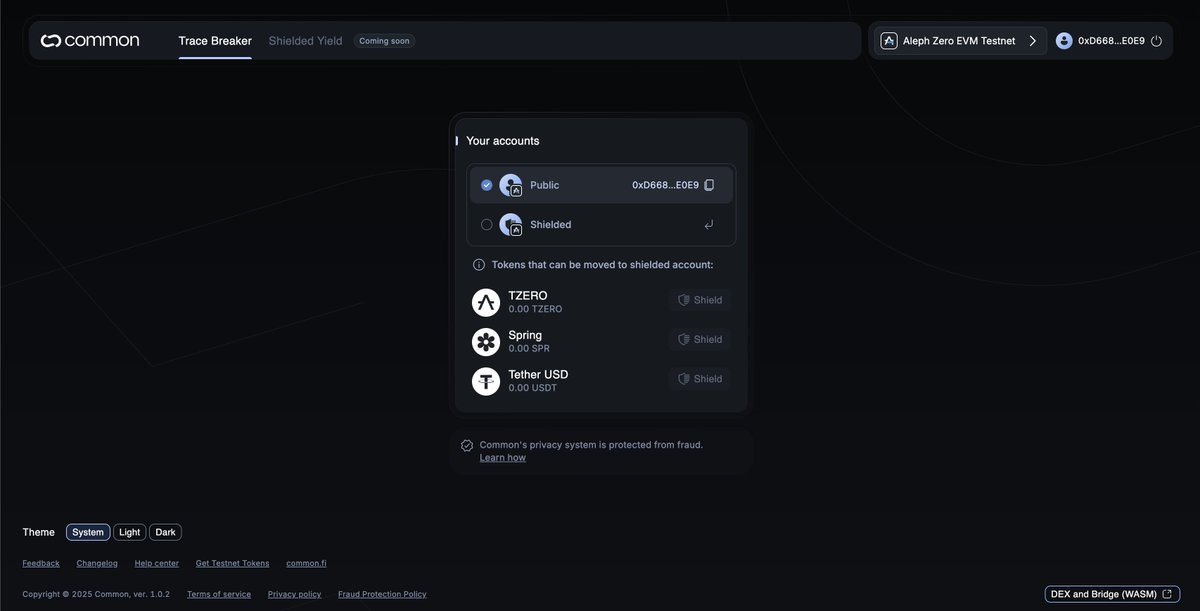This screenshot has width=1200, height=611.
Task: Click the wallet avatar icon in header
Action: (1064, 41)
